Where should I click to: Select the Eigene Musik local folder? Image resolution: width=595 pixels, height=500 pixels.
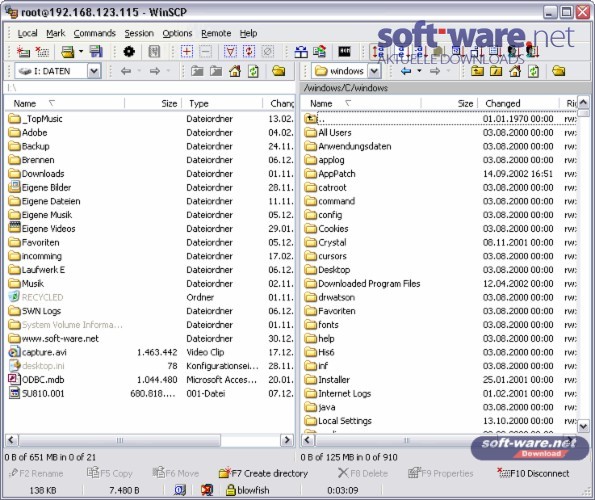(40, 215)
